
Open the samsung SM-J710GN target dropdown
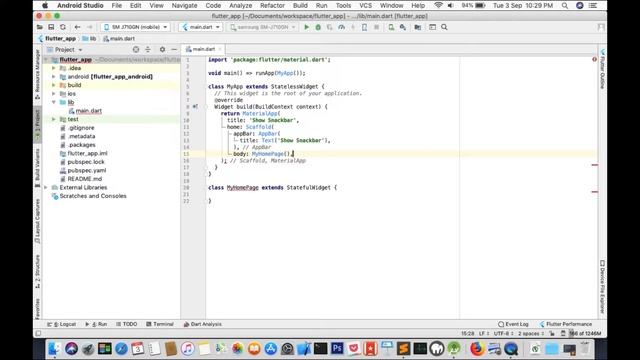coord(262,27)
